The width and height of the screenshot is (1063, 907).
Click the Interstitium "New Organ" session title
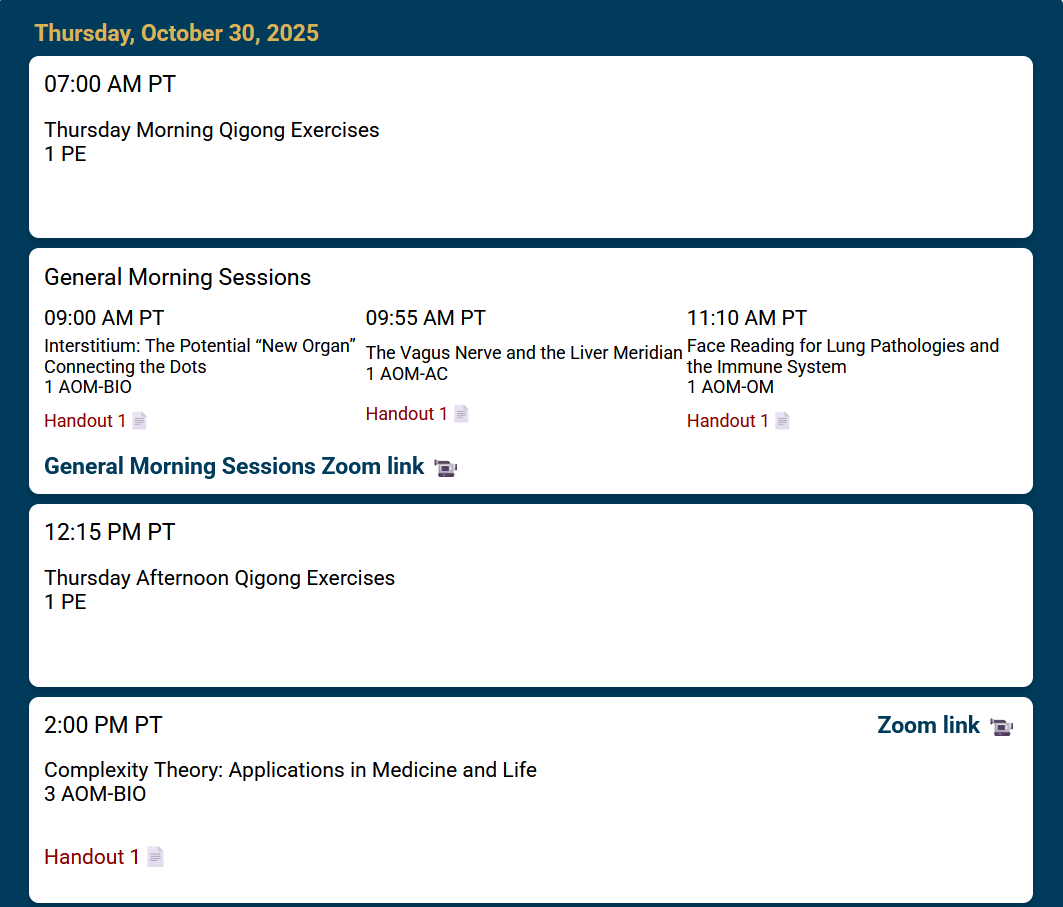200,356
